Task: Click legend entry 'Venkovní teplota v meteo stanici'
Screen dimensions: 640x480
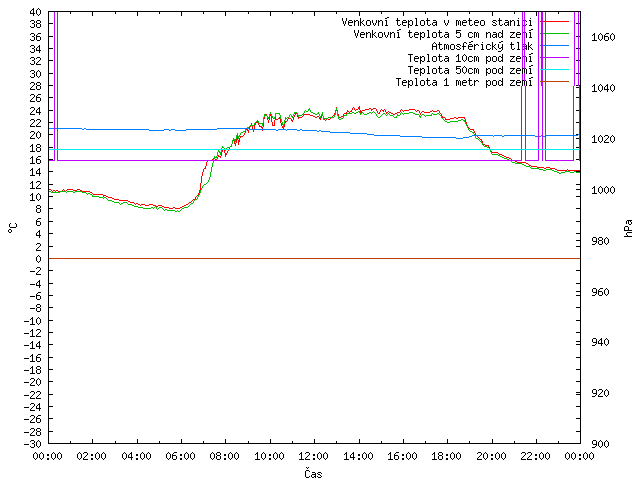Action: click(x=437, y=22)
